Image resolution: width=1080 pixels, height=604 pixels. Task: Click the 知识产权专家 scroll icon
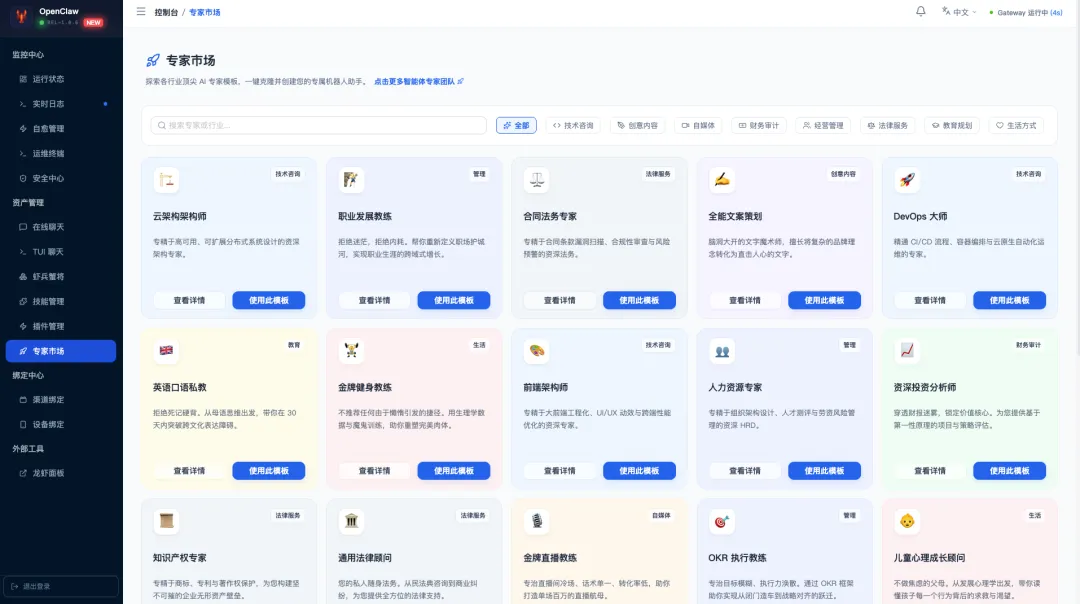click(x=166, y=521)
